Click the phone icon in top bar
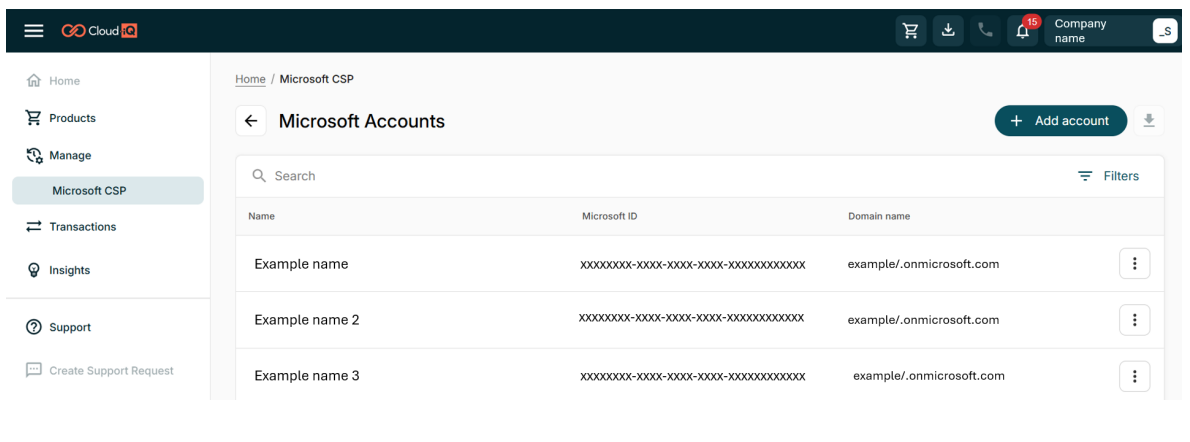1190x442 pixels. [985, 30]
